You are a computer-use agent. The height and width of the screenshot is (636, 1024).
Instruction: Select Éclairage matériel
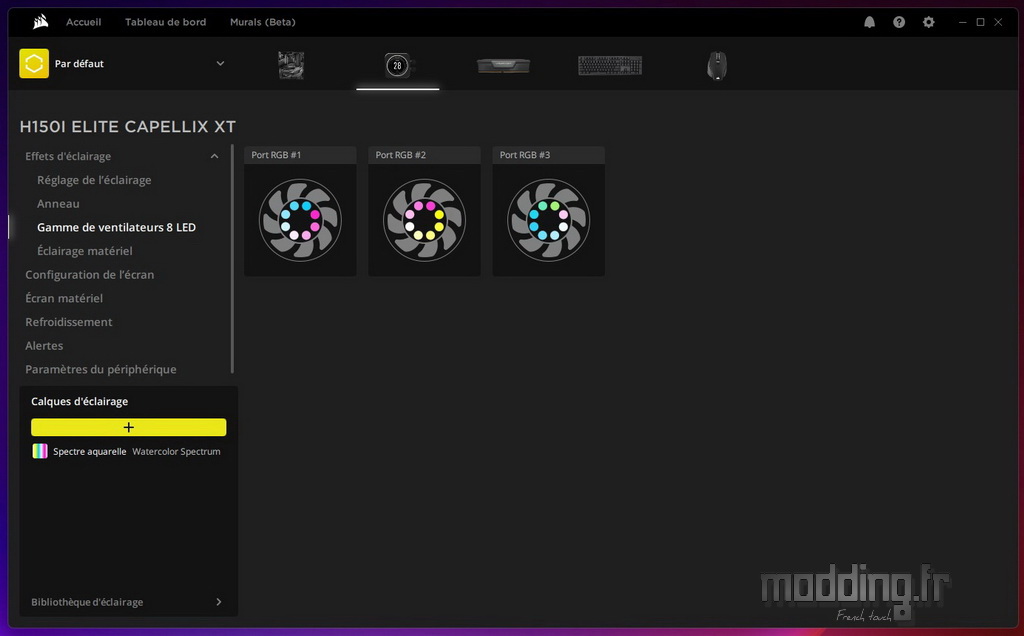coord(85,251)
